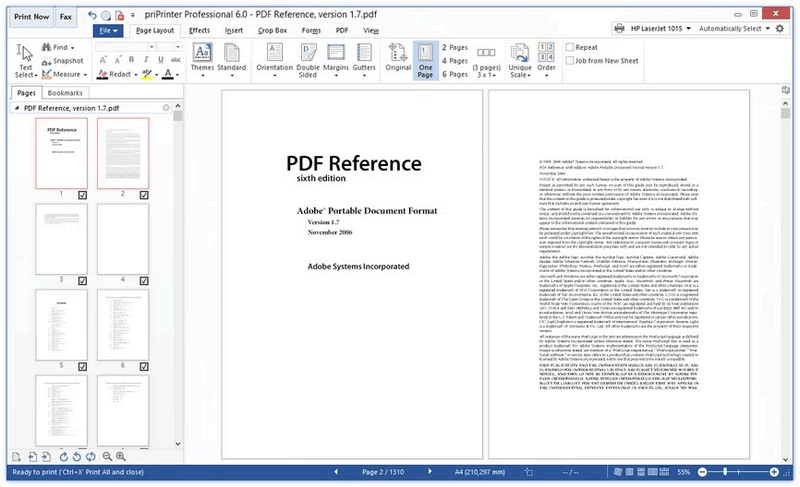Click the Fax button
Viewport: 800px width, 487px height.
pos(65,16)
